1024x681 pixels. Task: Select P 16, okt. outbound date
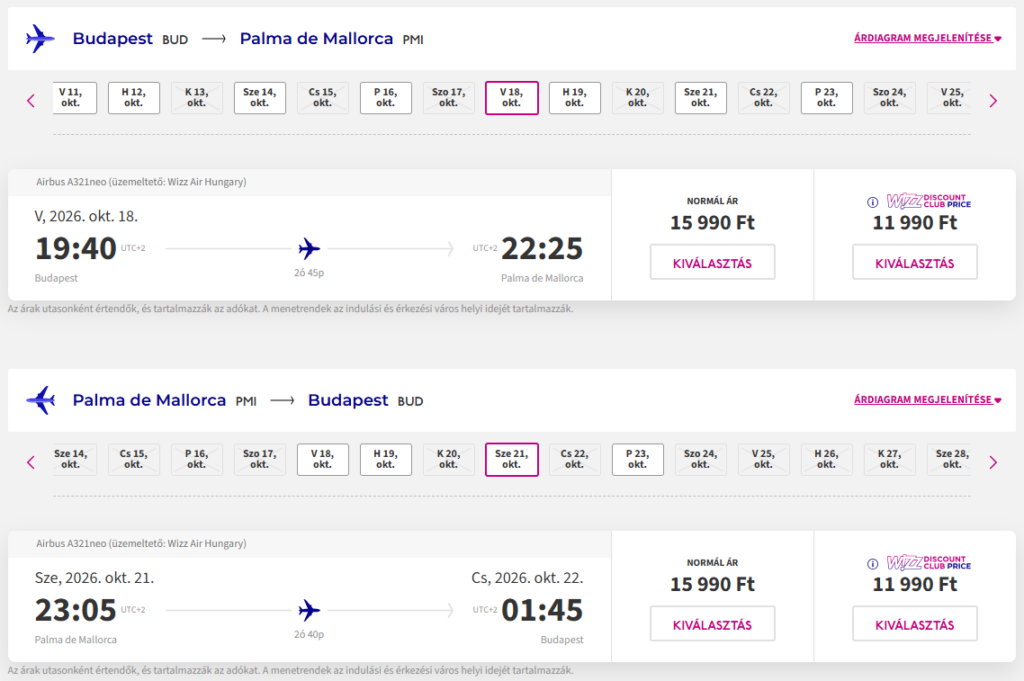pos(385,98)
